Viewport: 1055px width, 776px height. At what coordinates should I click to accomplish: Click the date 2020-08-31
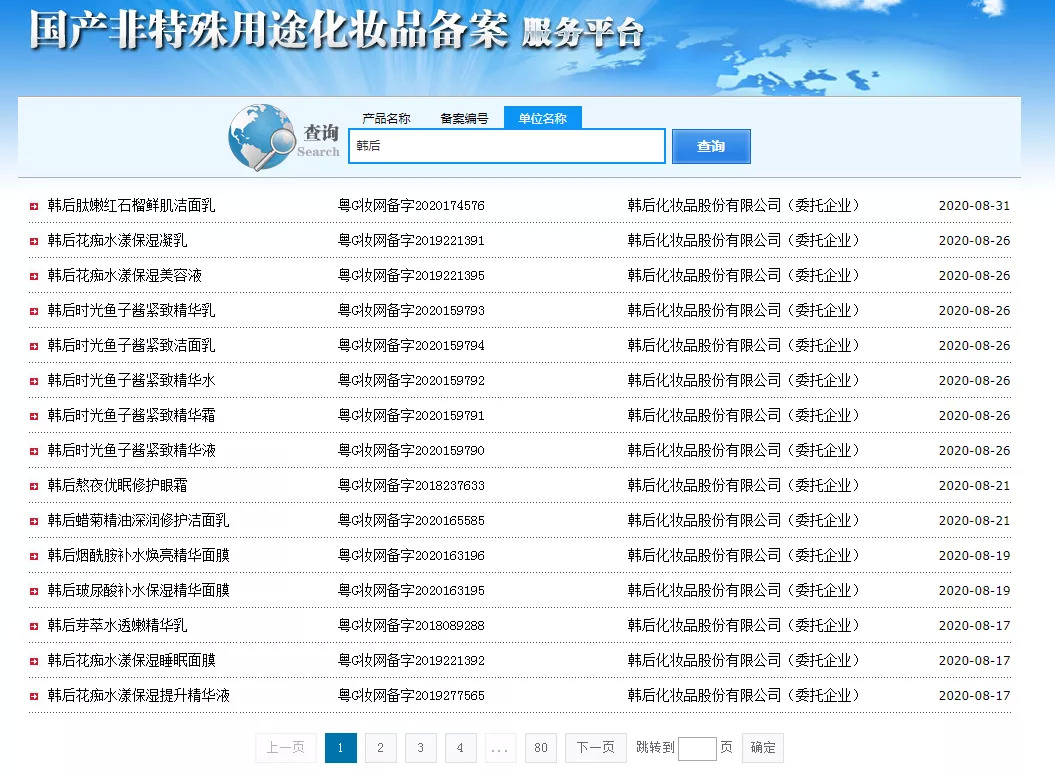click(x=974, y=206)
